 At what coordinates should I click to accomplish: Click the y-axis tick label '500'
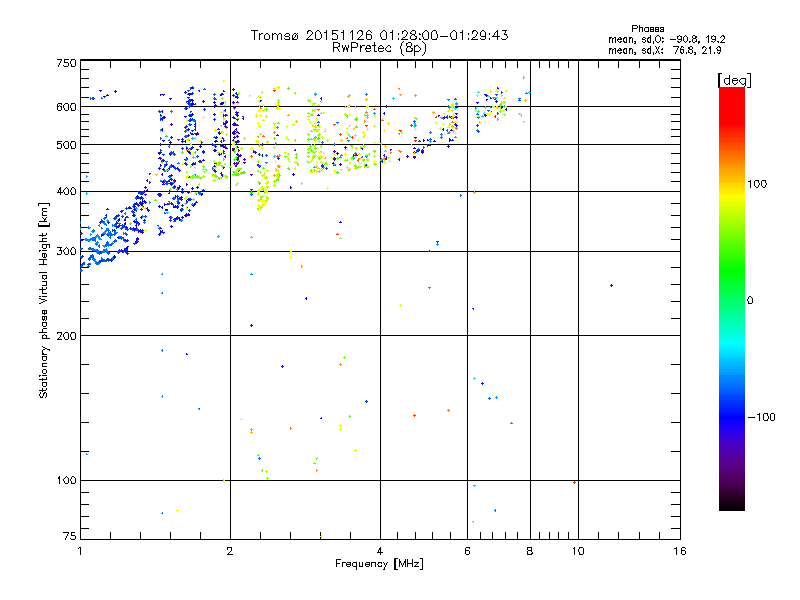coord(66,145)
